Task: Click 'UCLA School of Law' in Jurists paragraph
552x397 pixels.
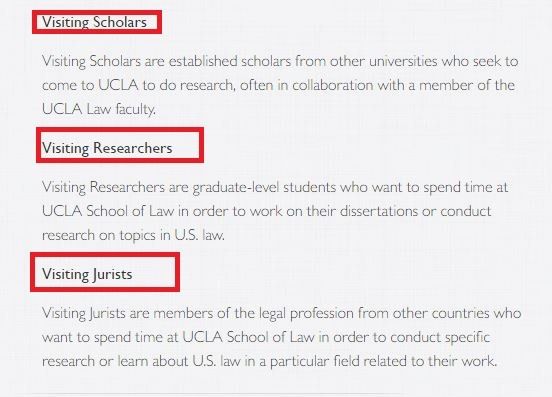Action: (x=248, y=337)
